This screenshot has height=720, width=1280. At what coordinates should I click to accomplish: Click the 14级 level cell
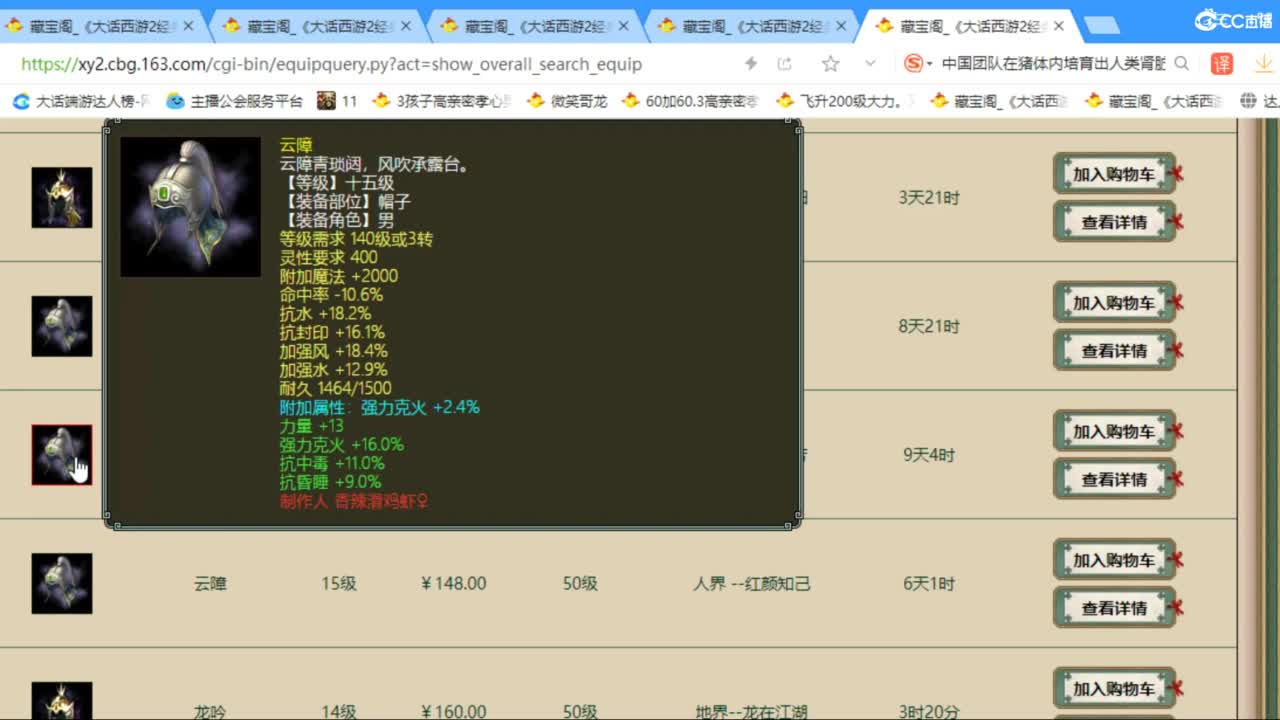(x=338, y=712)
